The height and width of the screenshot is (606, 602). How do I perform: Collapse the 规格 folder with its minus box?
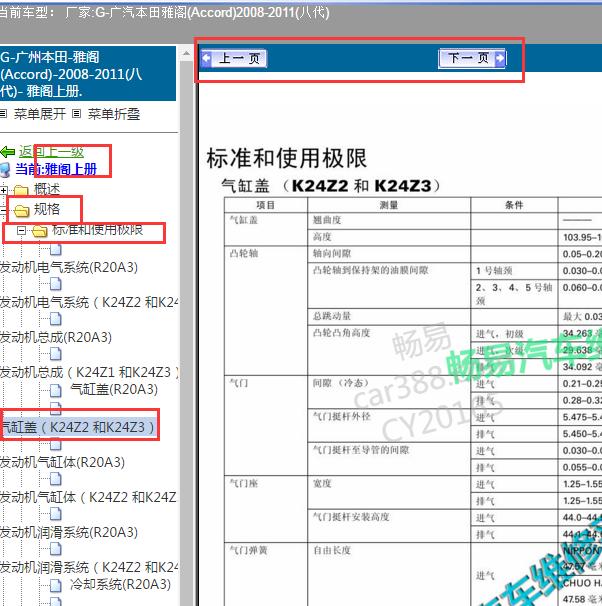tap(3, 210)
